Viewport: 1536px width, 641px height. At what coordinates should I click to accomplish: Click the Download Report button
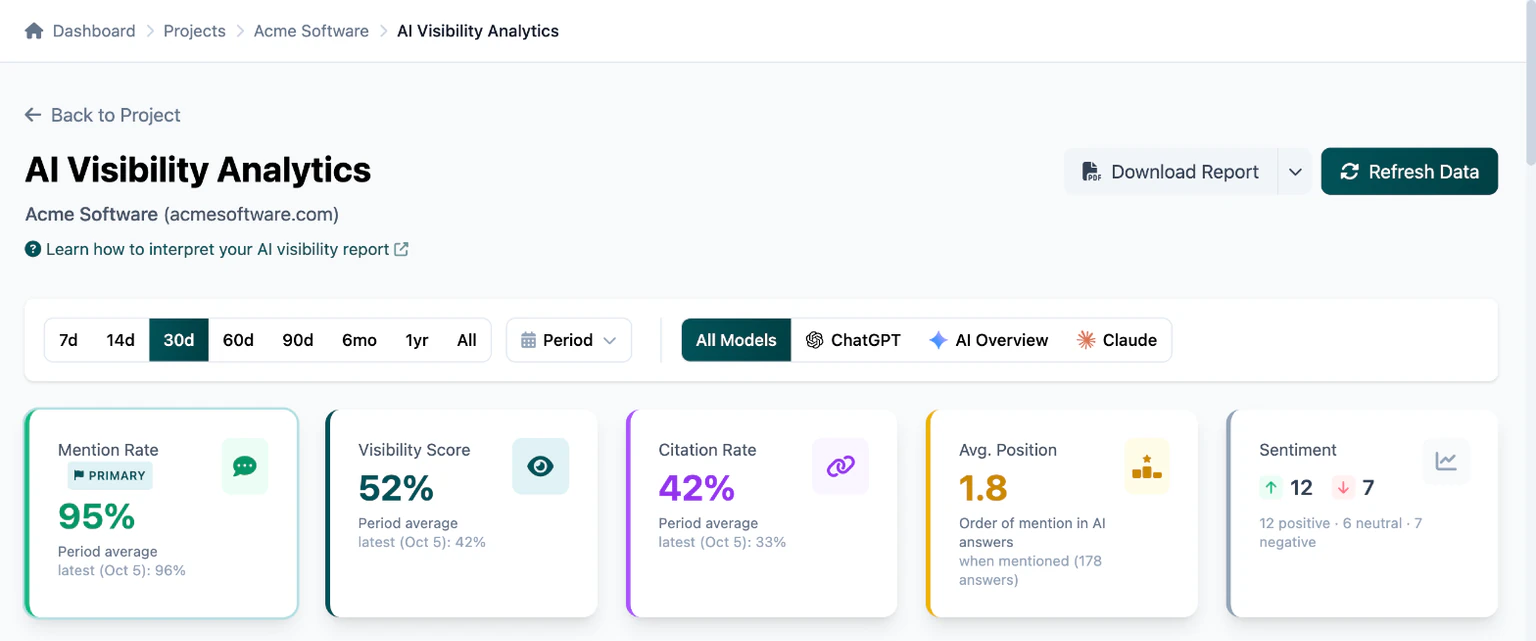(x=1171, y=172)
